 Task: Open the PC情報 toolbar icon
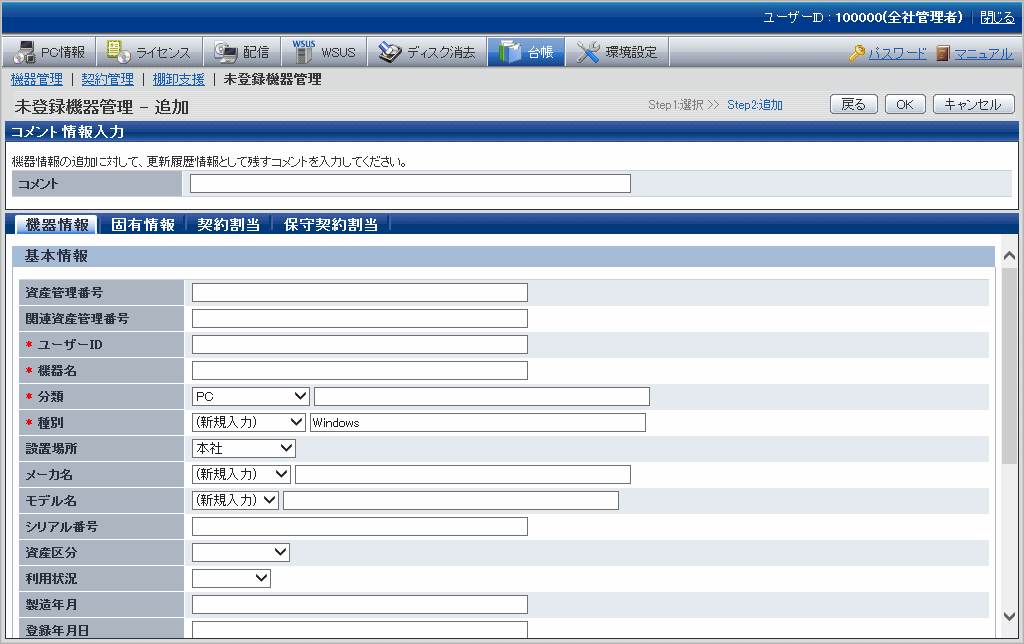tap(26, 52)
